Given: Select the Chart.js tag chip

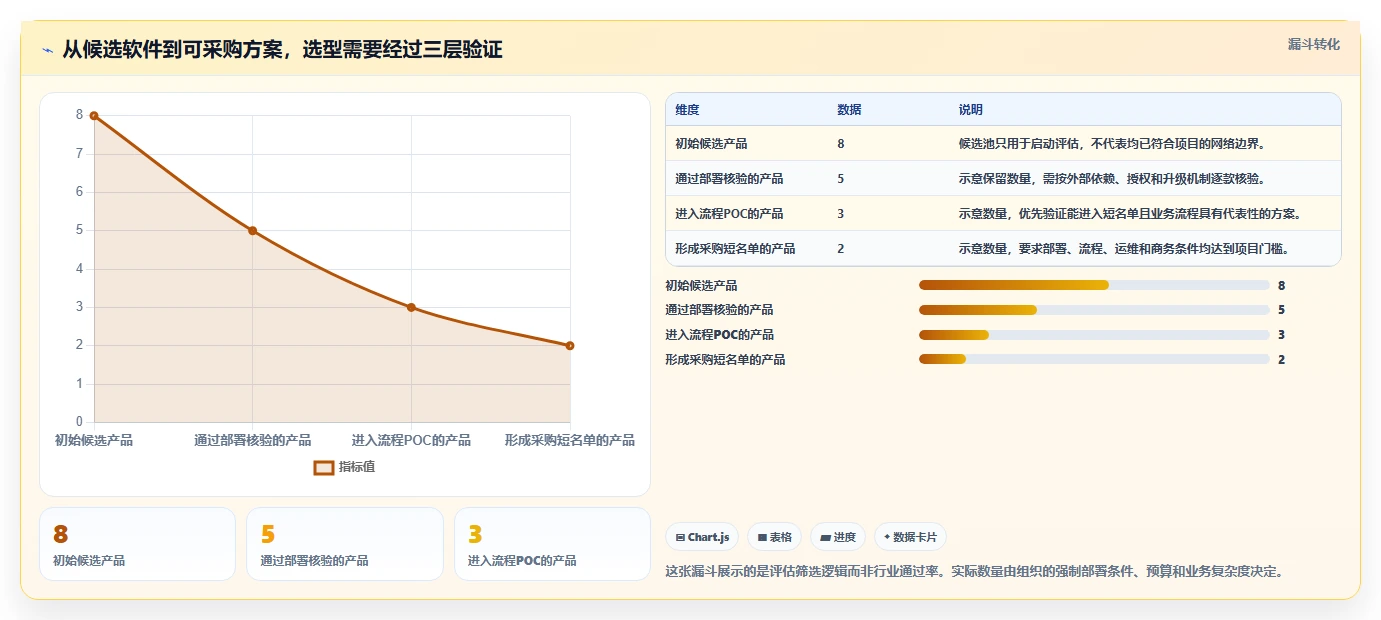Looking at the screenshot, I should [x=702, y=537].
